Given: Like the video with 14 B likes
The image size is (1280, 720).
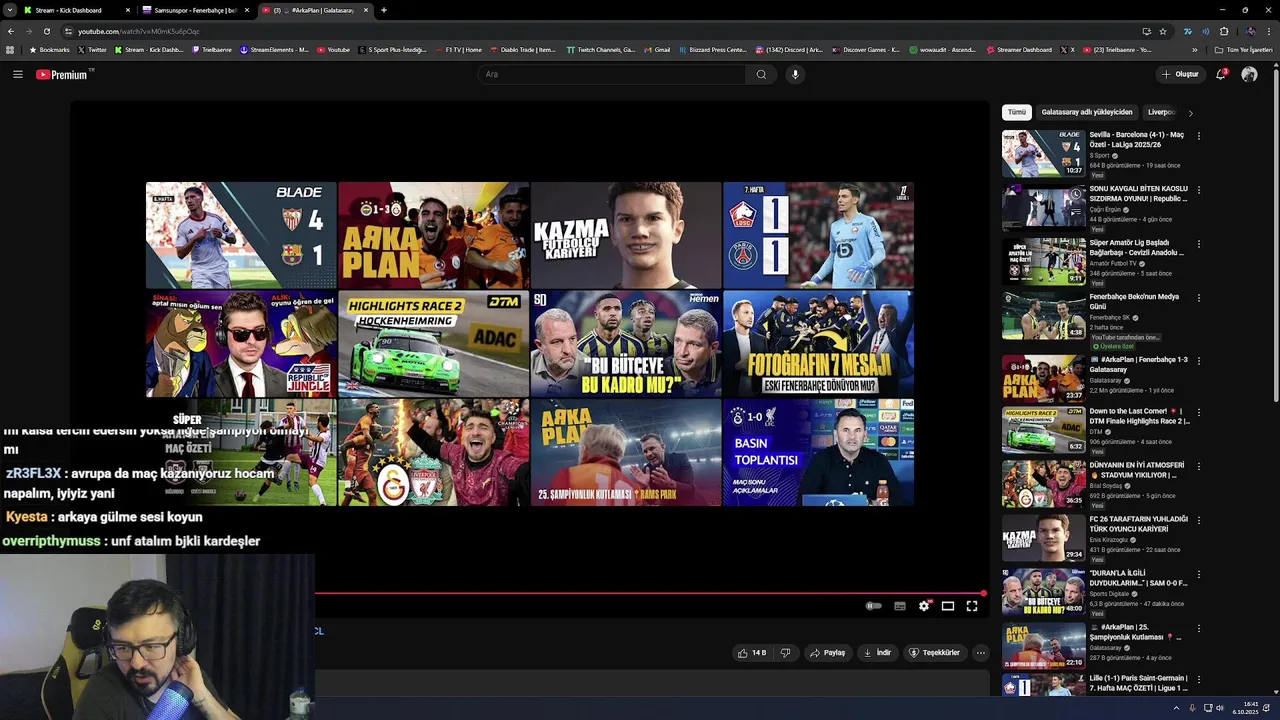Looking at the screenshot, I should (x=752, y=653).
